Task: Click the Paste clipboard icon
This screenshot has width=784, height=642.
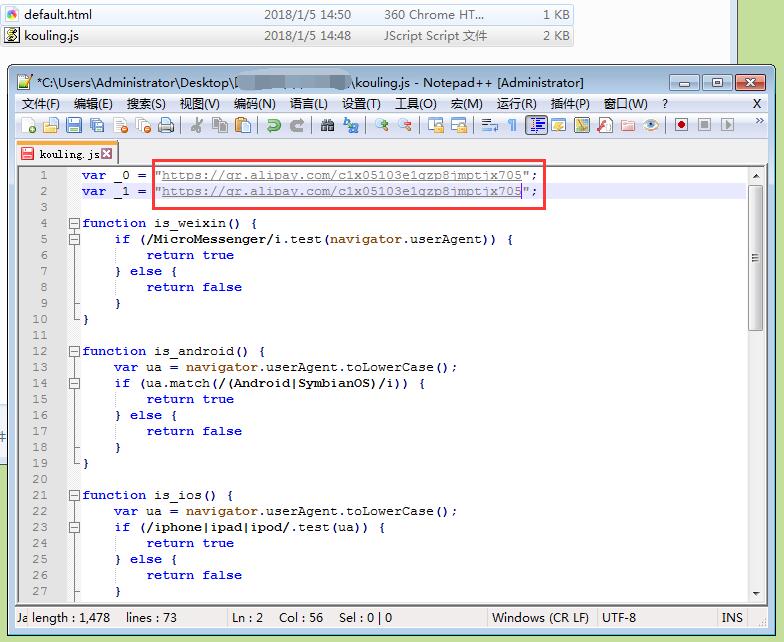Action: (242, 125)
